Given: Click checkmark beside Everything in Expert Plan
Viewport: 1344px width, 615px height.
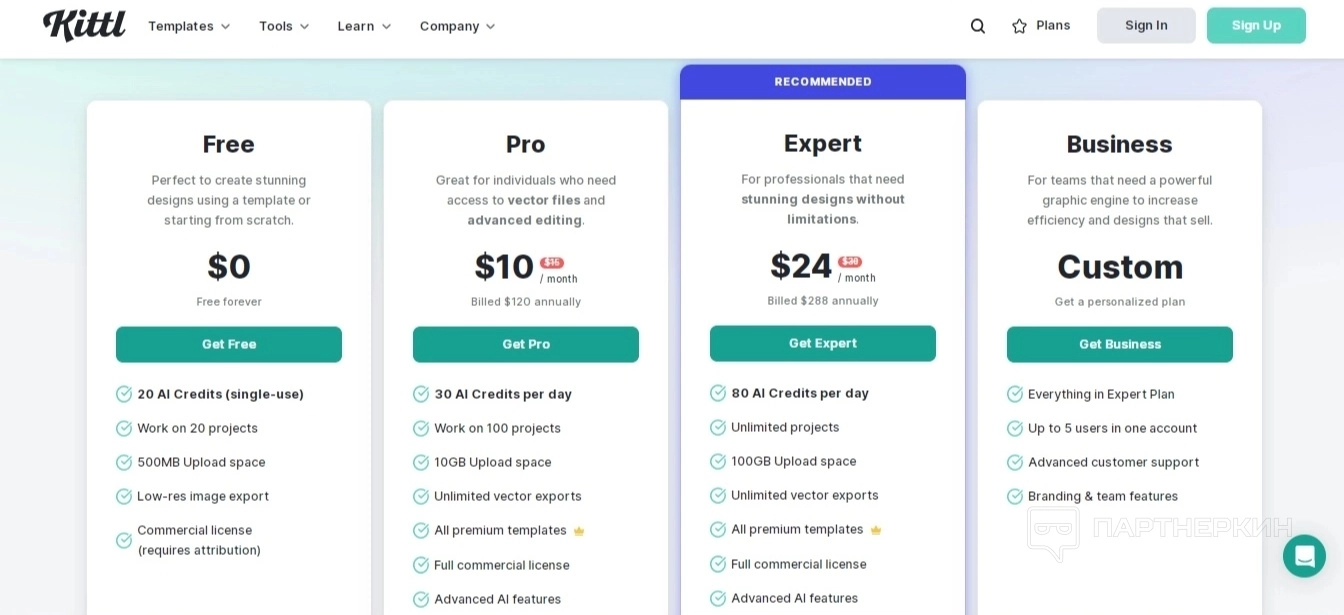Looking at the screenshot, I should (1015, 394).
